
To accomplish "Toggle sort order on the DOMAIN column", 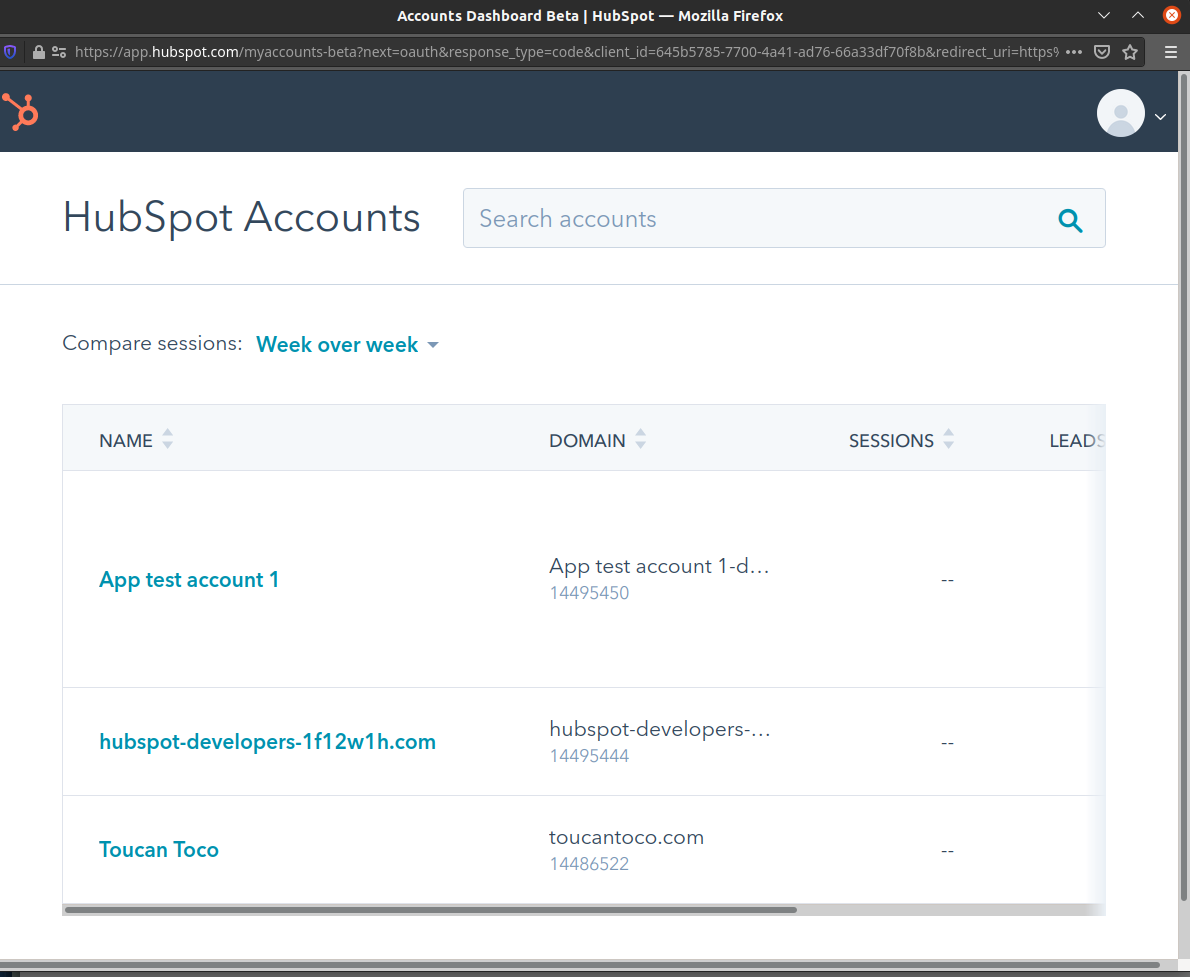I will coord(640,439).
